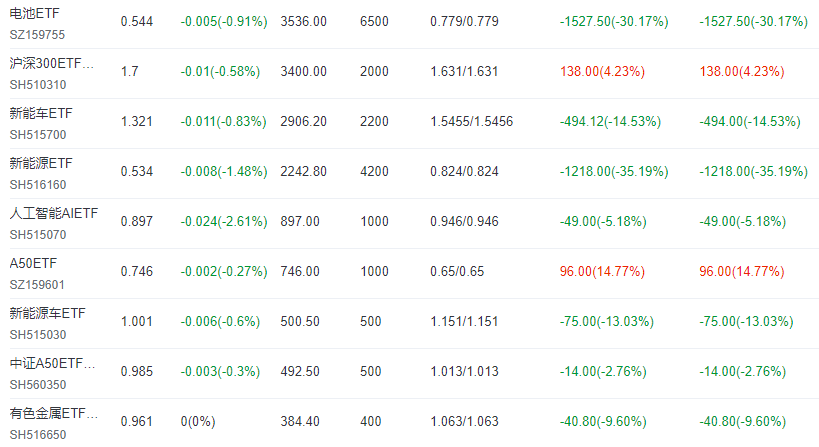Screen dimensions: 819x447
Task: Open the 电池ETF holding name
Action: (34, 13)
